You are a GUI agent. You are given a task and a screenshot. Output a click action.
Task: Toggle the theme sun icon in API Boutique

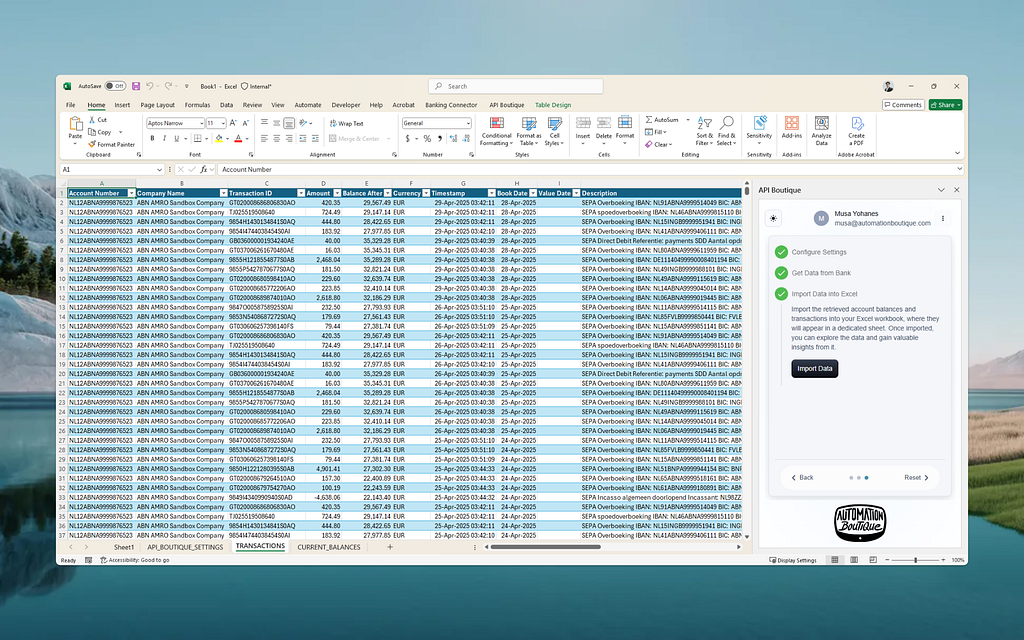pyautogui.click(x=773, y=219)
